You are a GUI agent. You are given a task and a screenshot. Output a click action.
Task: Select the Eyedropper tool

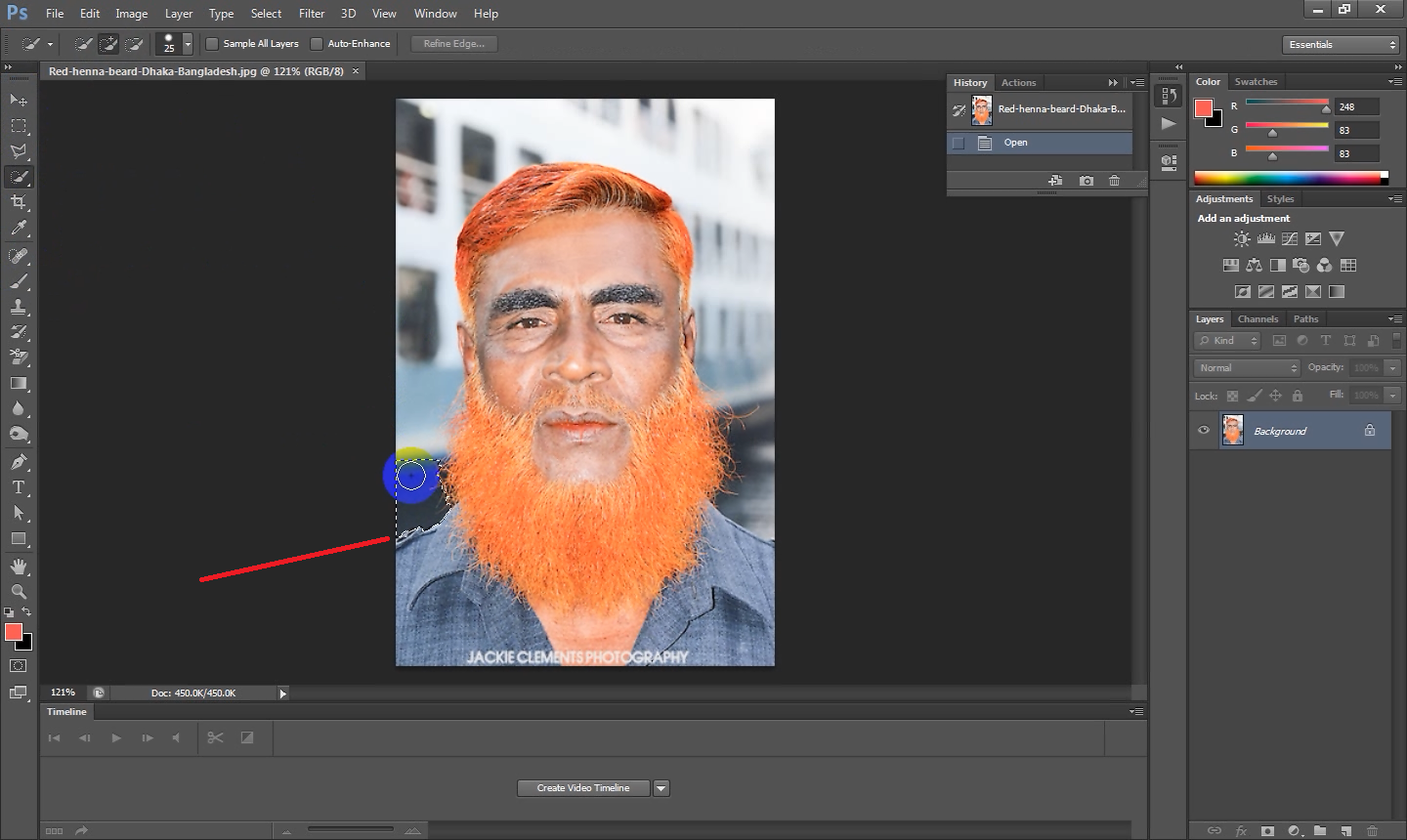pos(19,229)
